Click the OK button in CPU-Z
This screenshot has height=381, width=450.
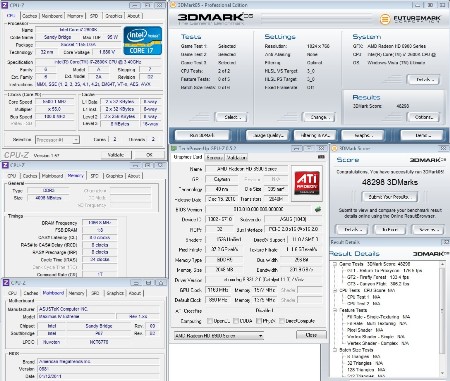[x=149, y=155]
